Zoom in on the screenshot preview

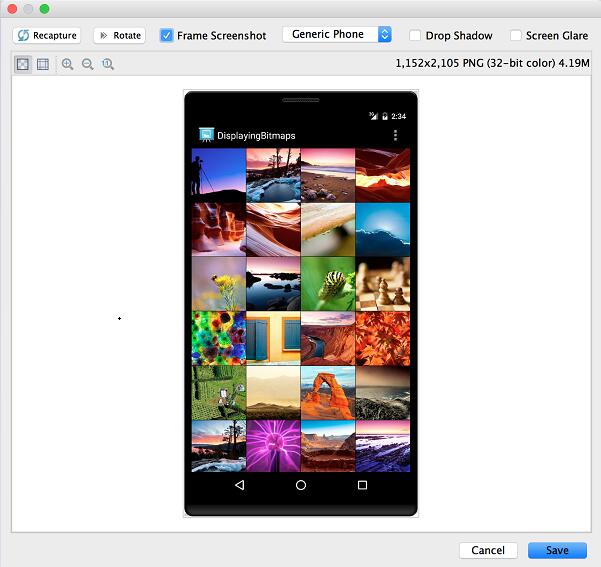[x=67, y=64]
